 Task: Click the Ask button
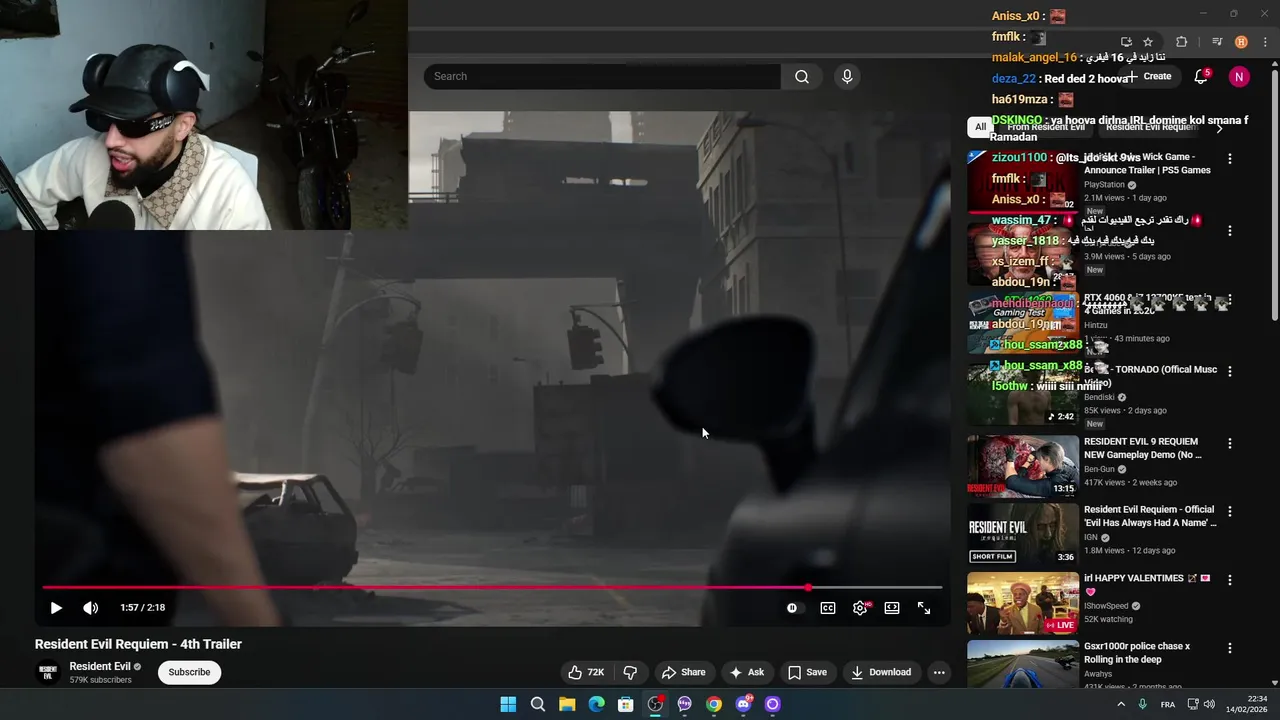point(747,672)
